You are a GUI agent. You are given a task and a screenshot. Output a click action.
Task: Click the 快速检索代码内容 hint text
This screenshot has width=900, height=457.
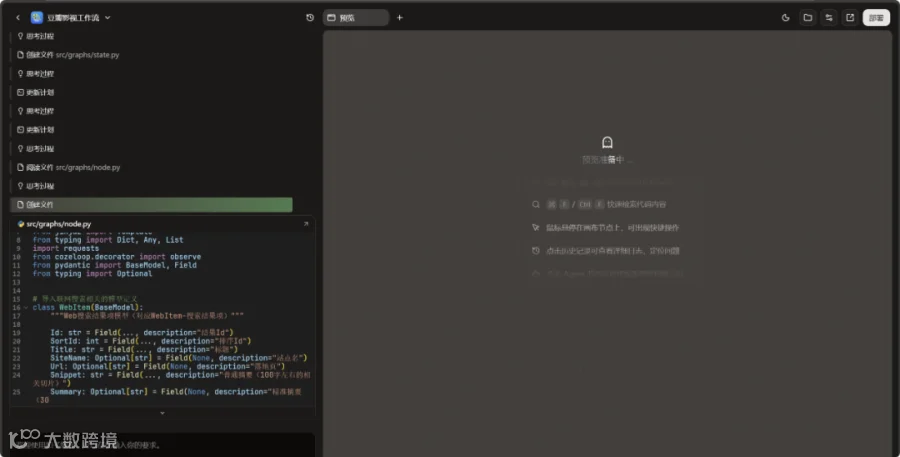coord(637,204)
